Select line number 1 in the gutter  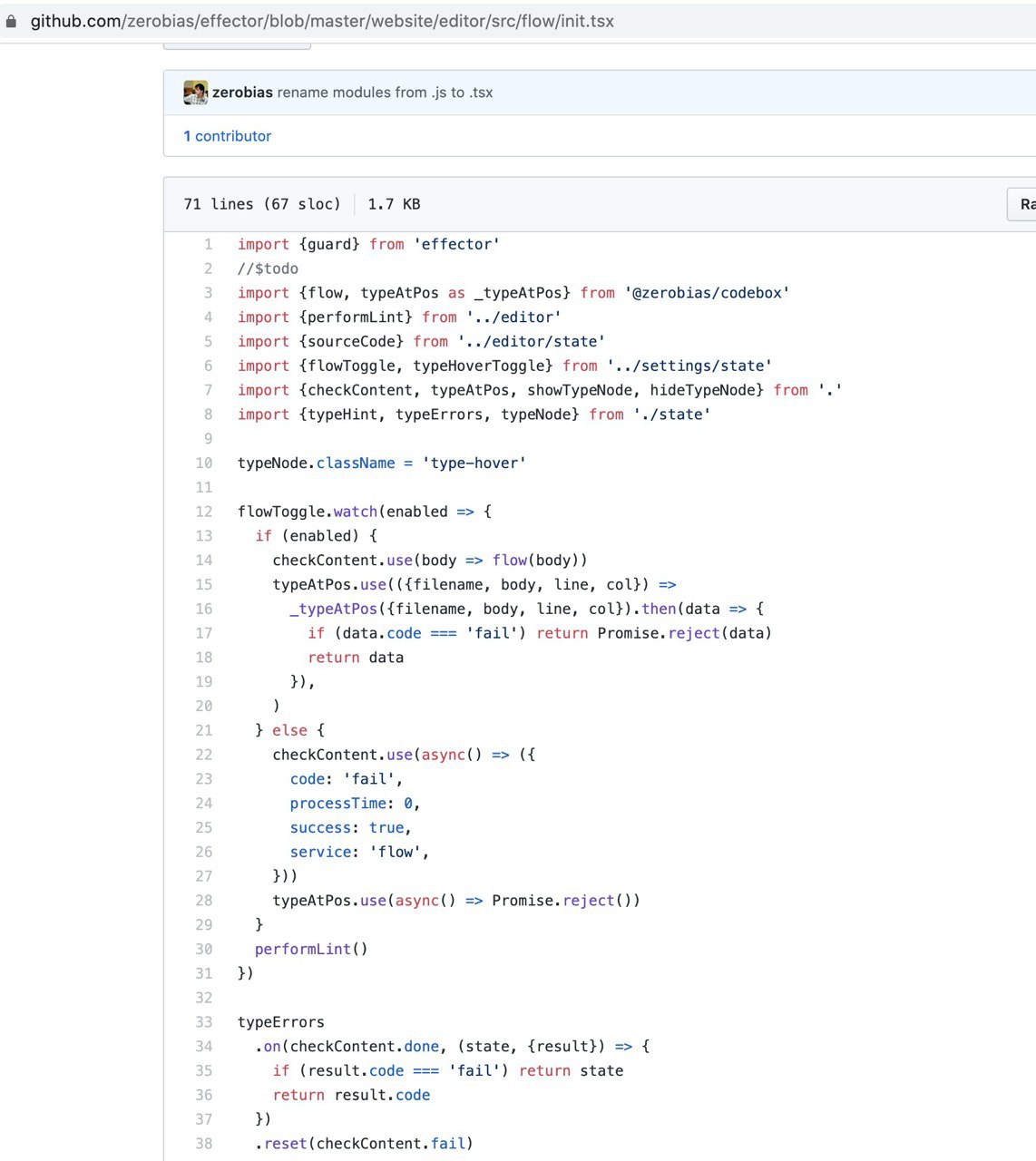point(208,244)
